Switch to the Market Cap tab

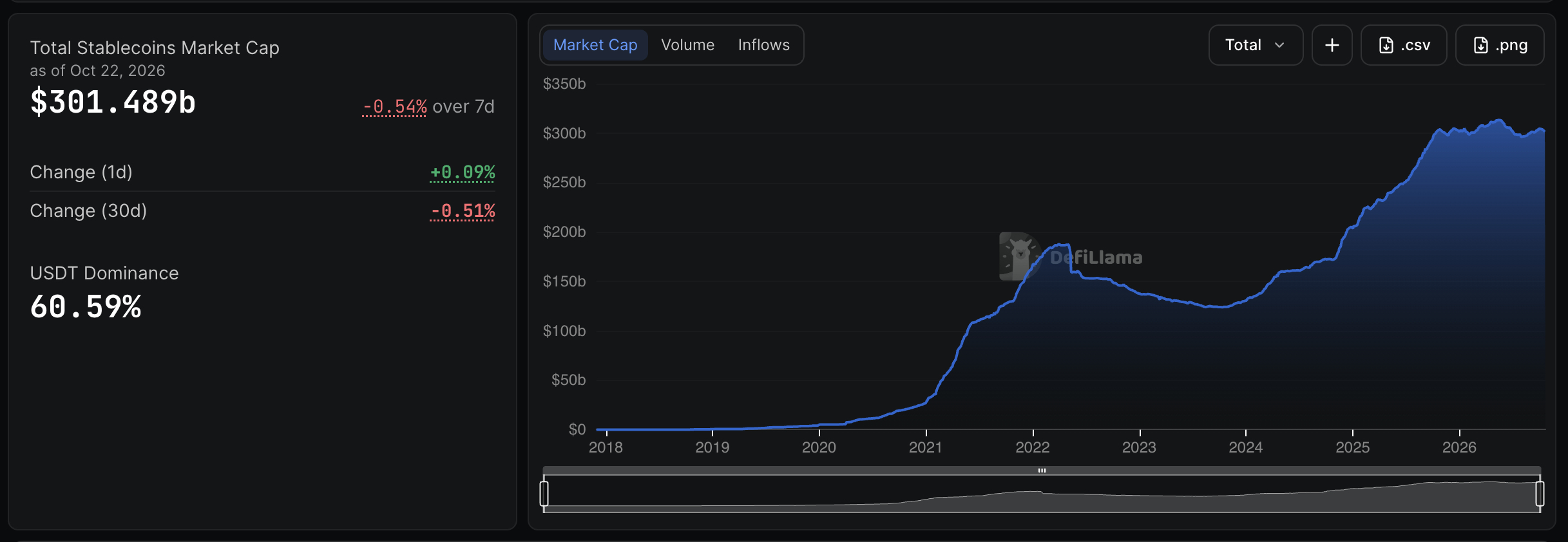click(595, 45)
